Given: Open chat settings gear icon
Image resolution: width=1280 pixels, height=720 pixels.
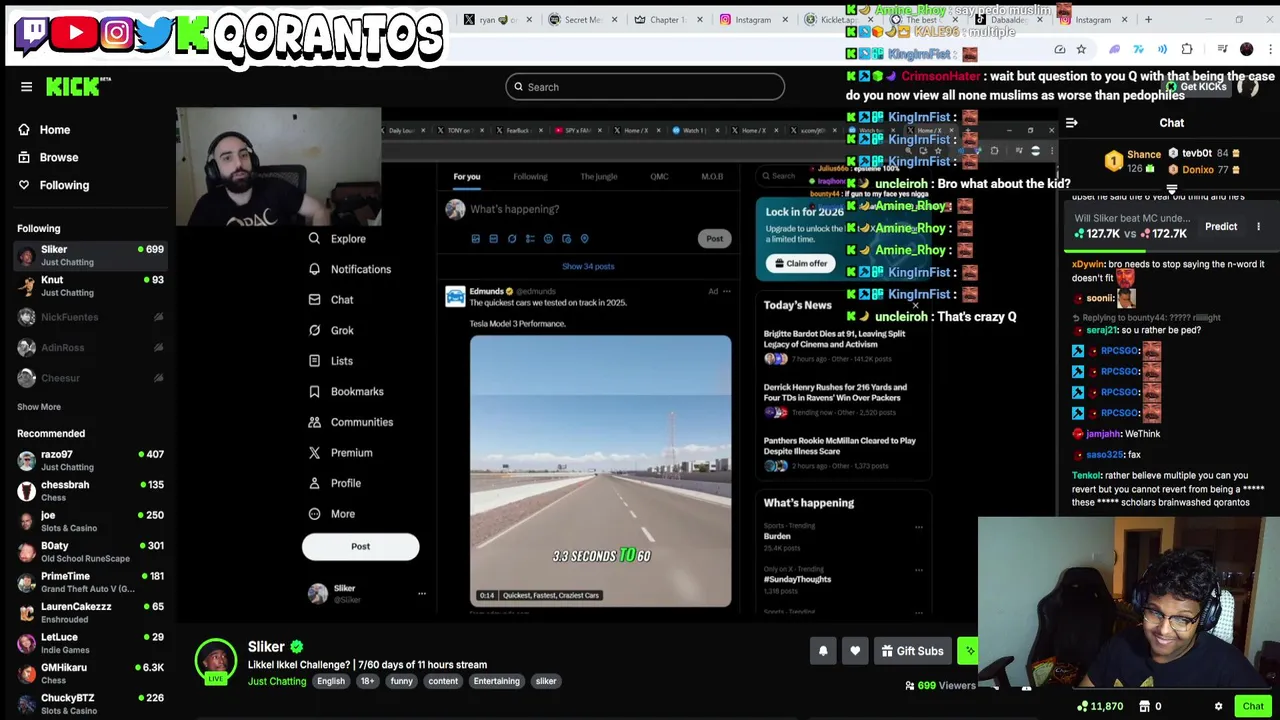Looking at the screenshot, I should pos(1218,707).
